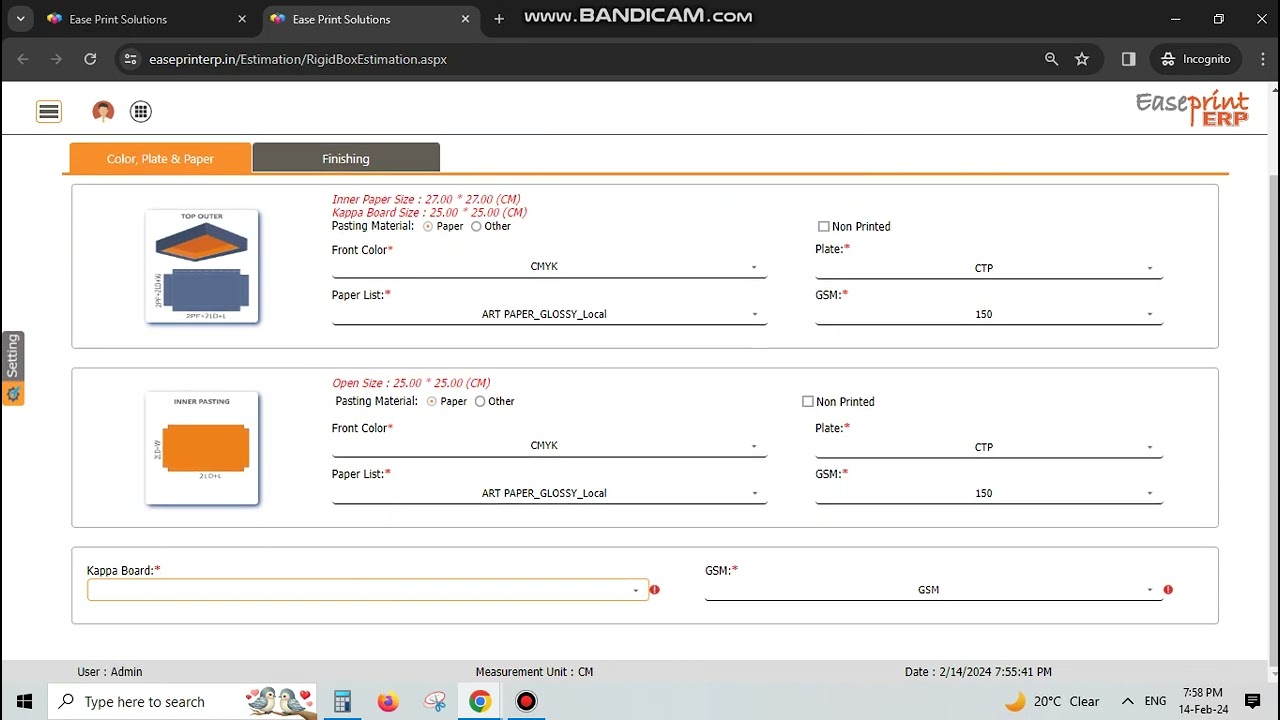Reload the page with refresh icon
The image size is (1280, 720).
point(90,59)
